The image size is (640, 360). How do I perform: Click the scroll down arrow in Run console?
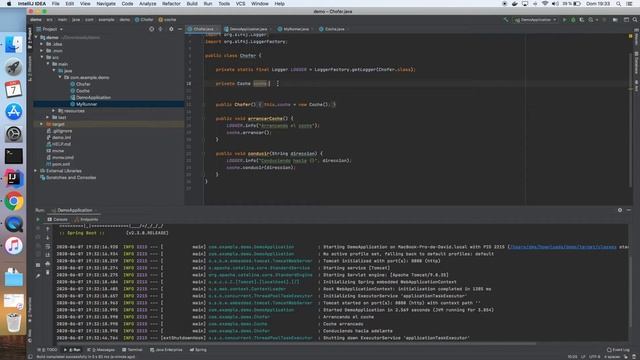(x=48, y=238)
